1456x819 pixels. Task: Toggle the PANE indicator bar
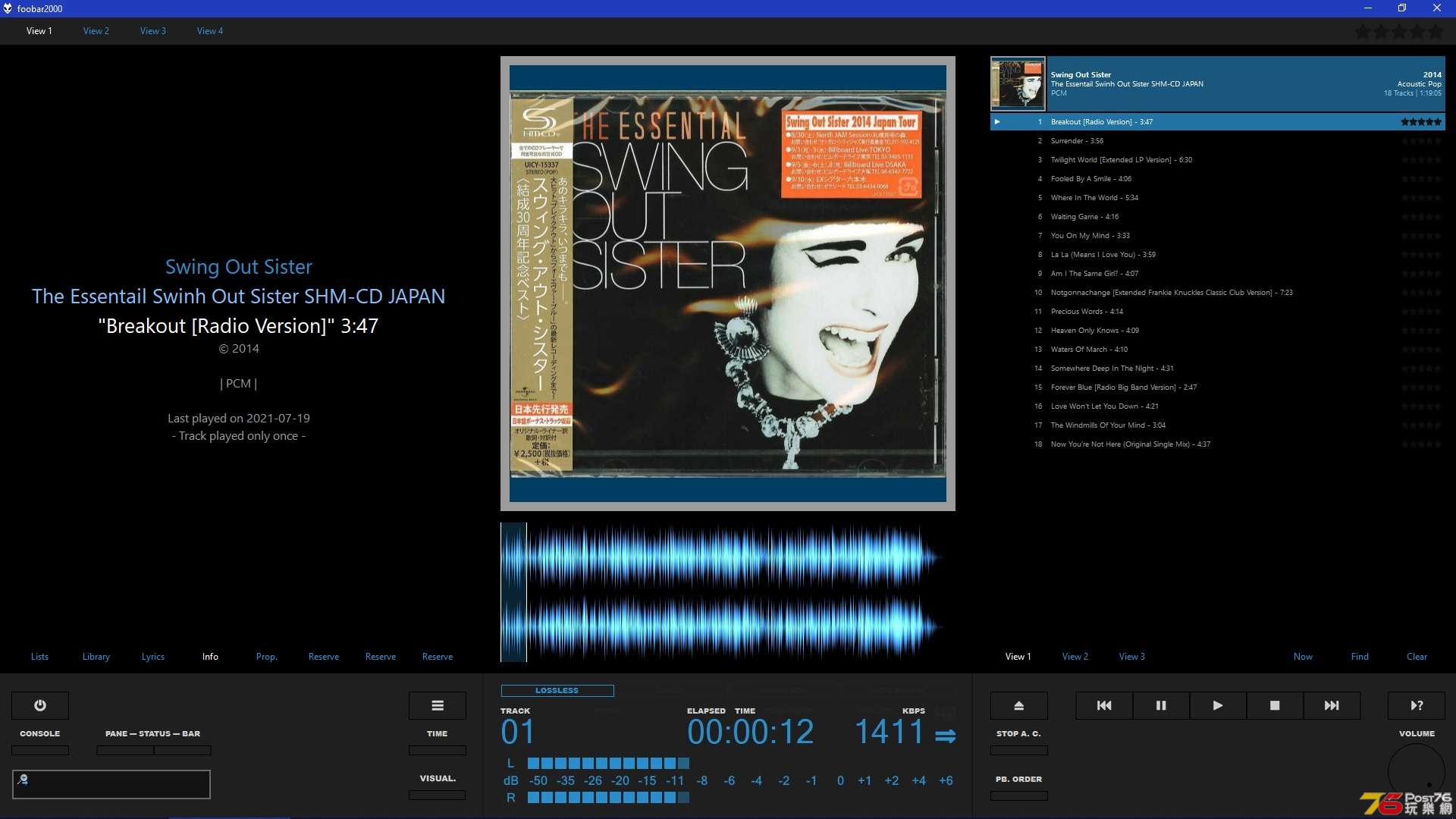[125, 750]
